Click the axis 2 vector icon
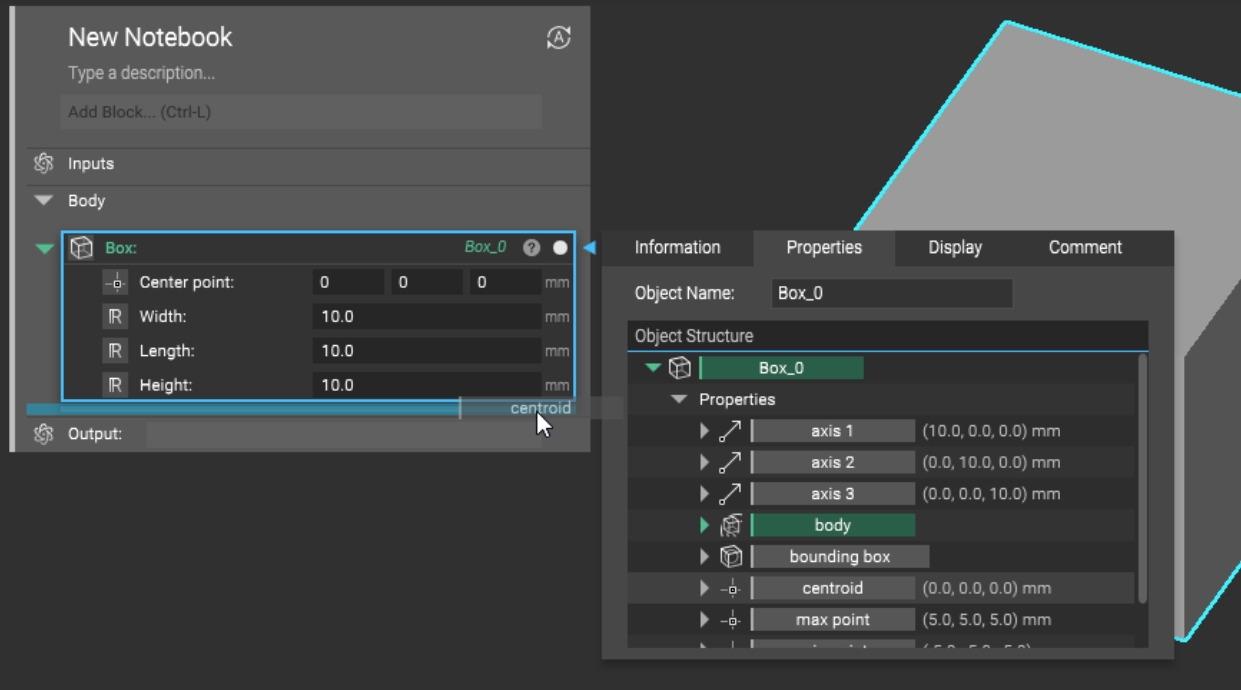1241x690 pixels. (x=731, y=463)
